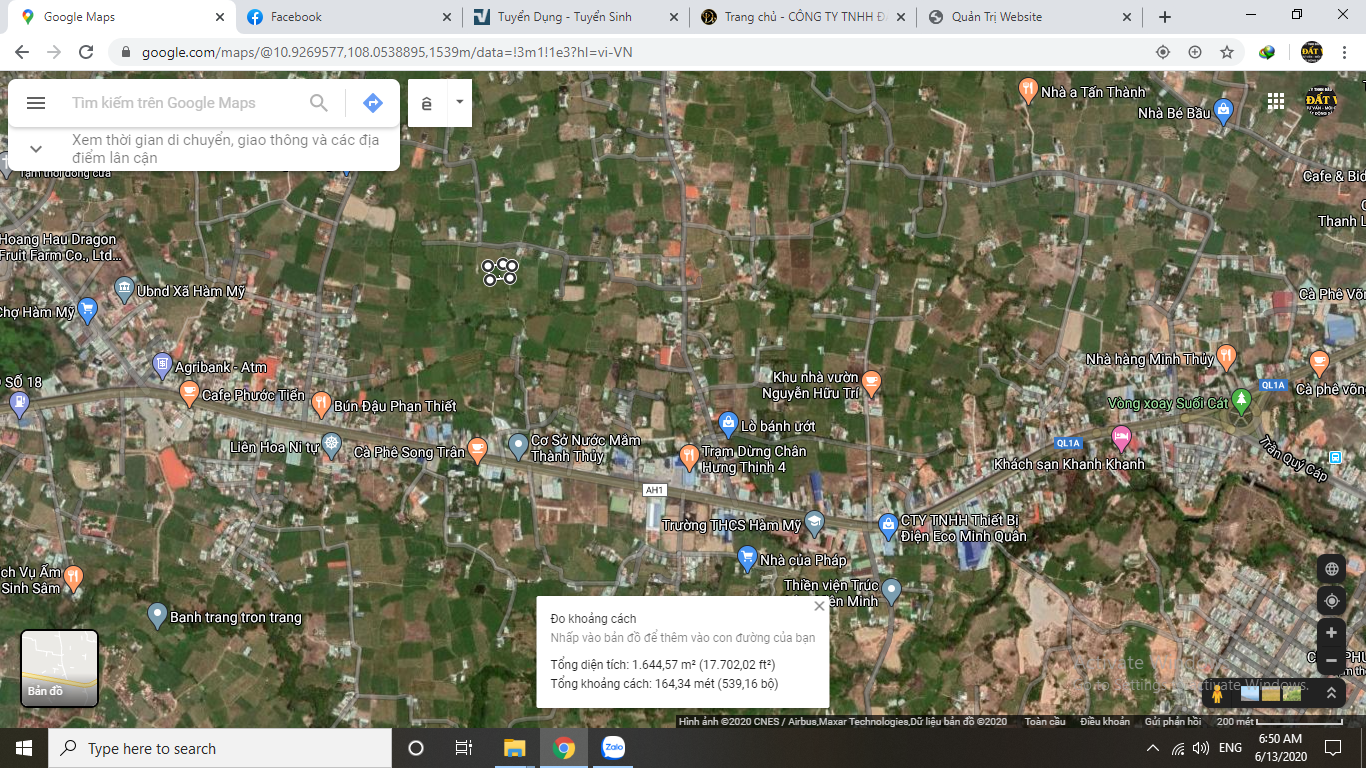Open the Google Maps hamburger menu
The height and width of the screenshot is (768, 1366).
pos(36,103)
